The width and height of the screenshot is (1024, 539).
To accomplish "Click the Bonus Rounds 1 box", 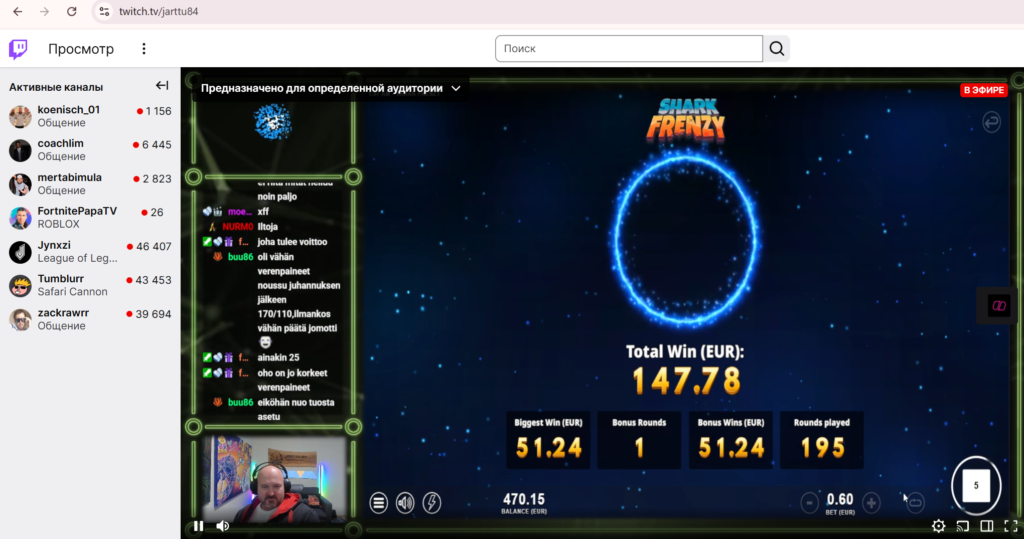I will (x=639, y=440).
